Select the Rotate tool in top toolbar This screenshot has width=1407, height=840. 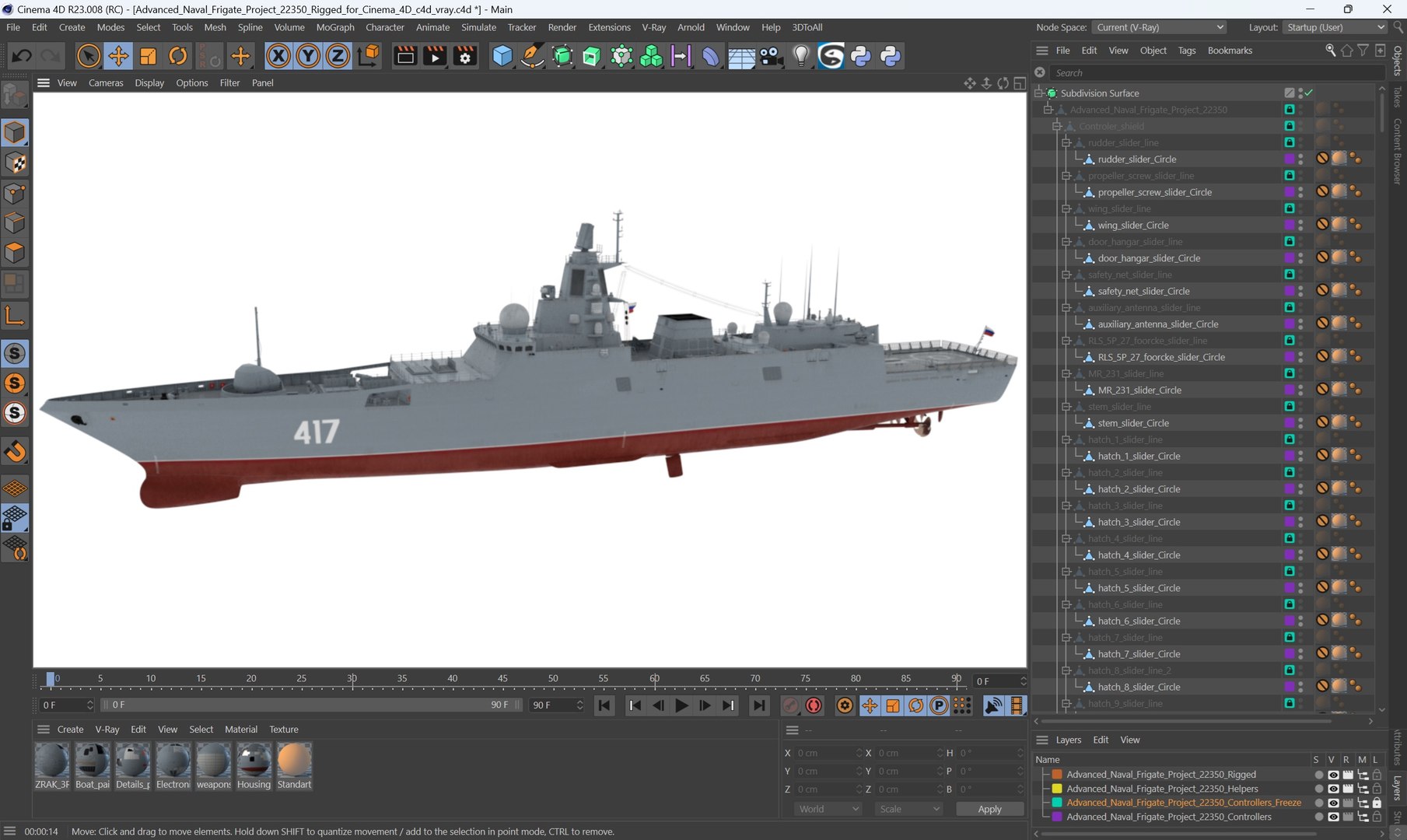click(x=178, y=56)
